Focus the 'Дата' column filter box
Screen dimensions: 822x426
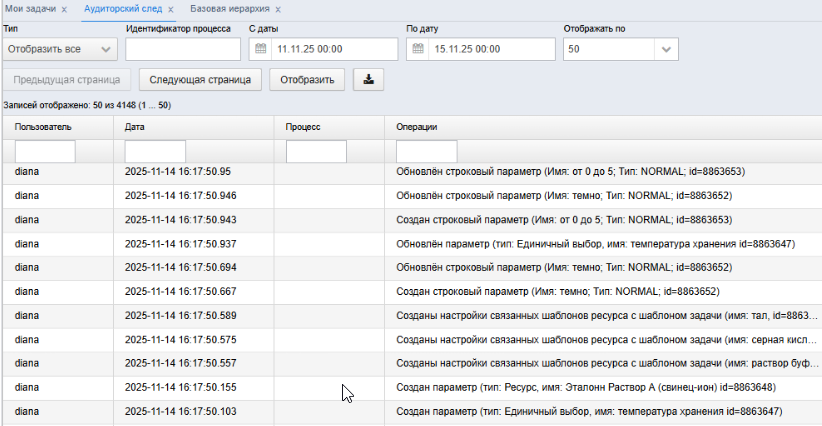click(155, 151)
